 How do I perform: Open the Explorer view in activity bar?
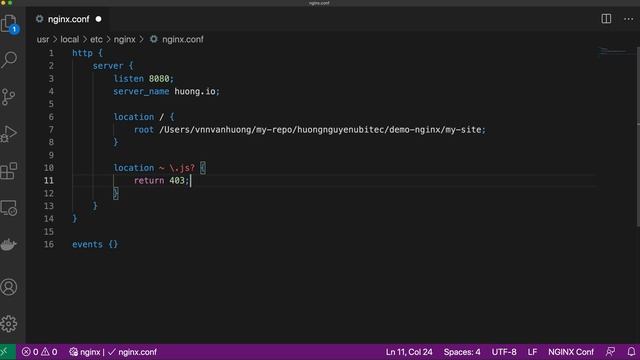pyautogui.click(x=9, y=24)
